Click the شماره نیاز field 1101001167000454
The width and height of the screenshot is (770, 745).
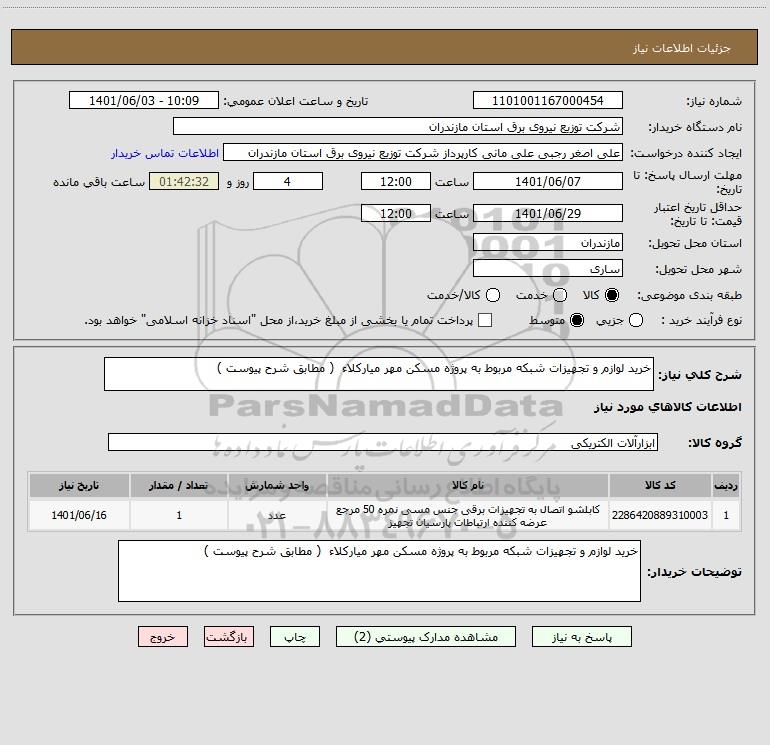pos(548,101)
